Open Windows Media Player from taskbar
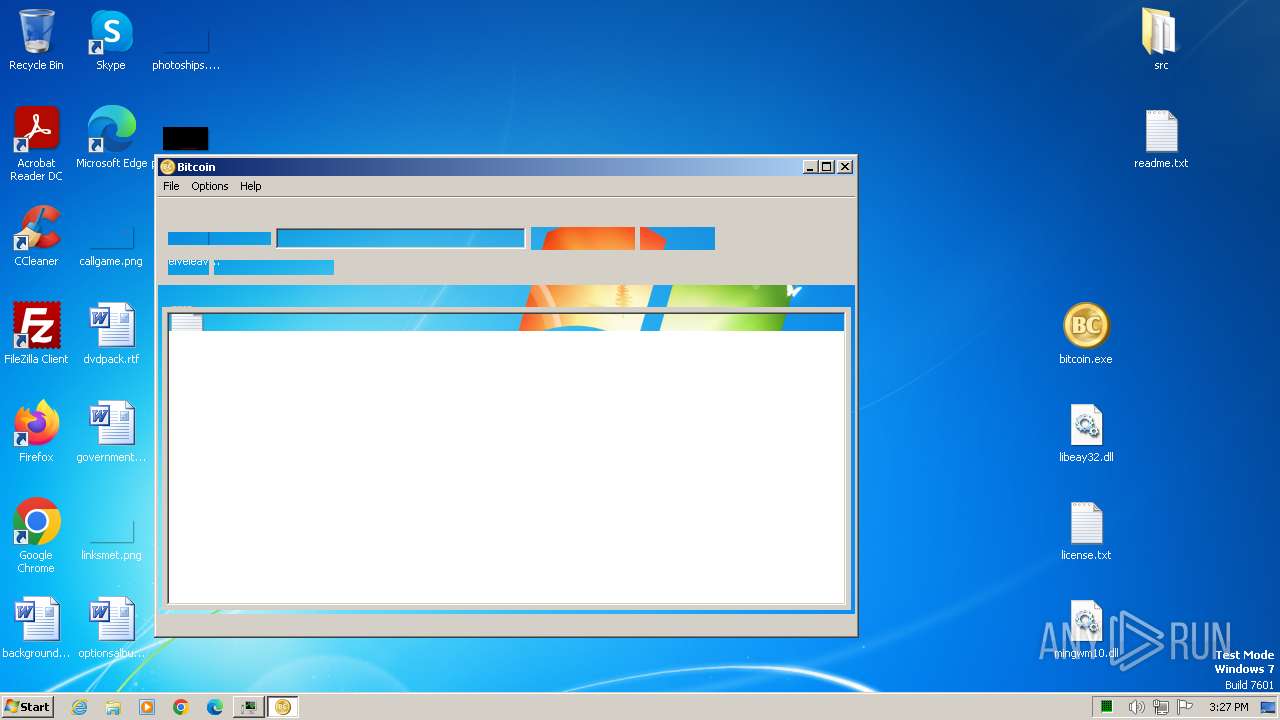Image resolution: width=1280 pixels, height=720 pixels. [x=147, y=707]
